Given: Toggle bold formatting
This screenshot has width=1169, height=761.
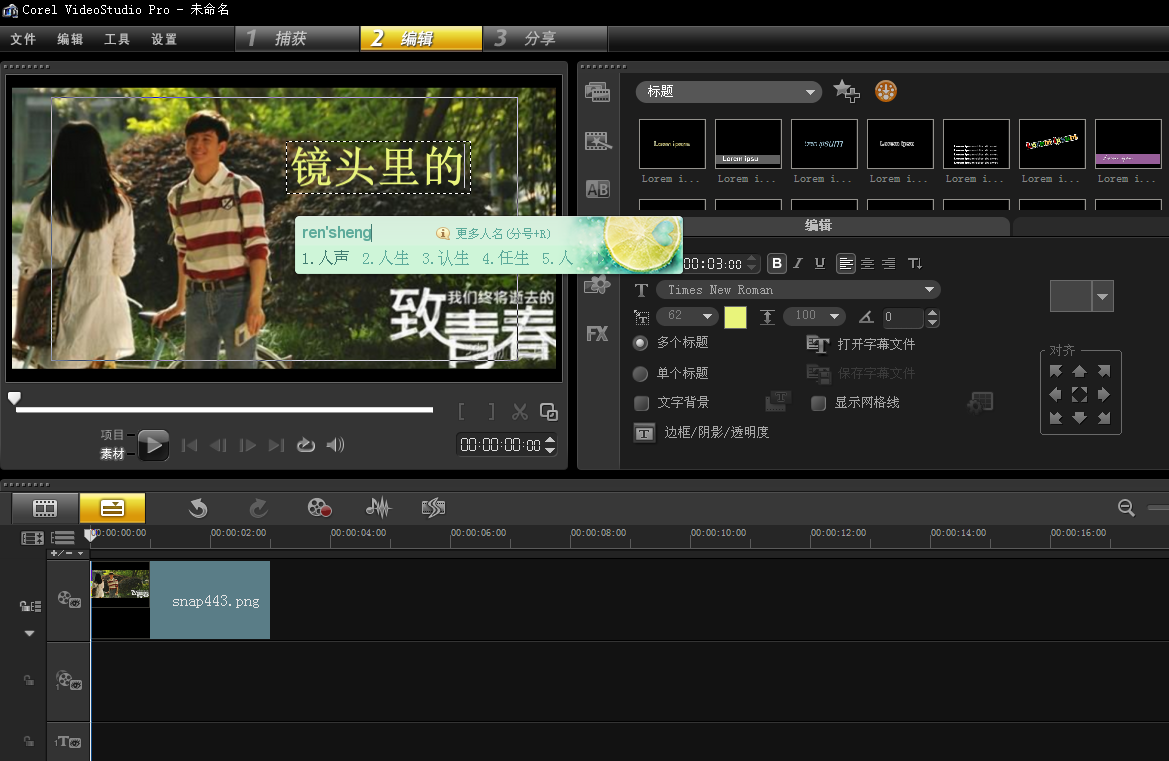Looking at the screenshot, I should (x=777, y=263).
